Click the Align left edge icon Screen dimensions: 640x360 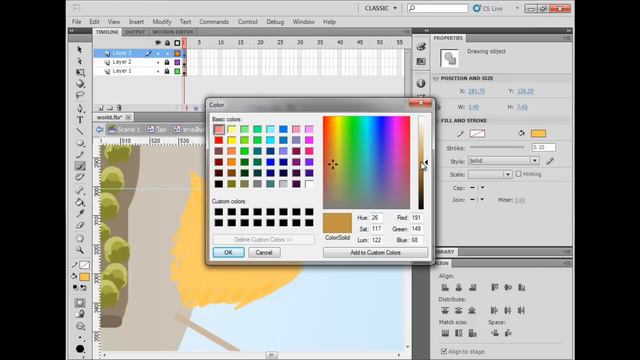point(445,288)
